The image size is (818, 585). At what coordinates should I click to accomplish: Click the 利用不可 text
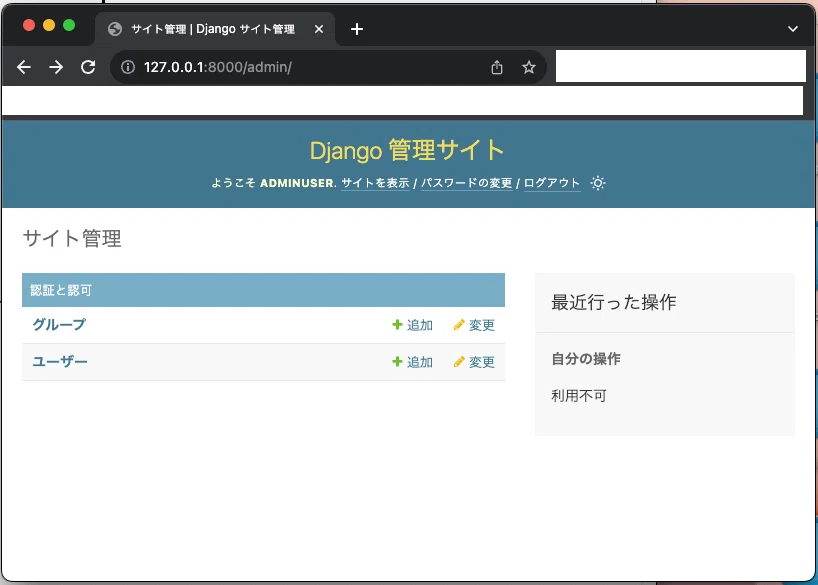pos(579,396)
